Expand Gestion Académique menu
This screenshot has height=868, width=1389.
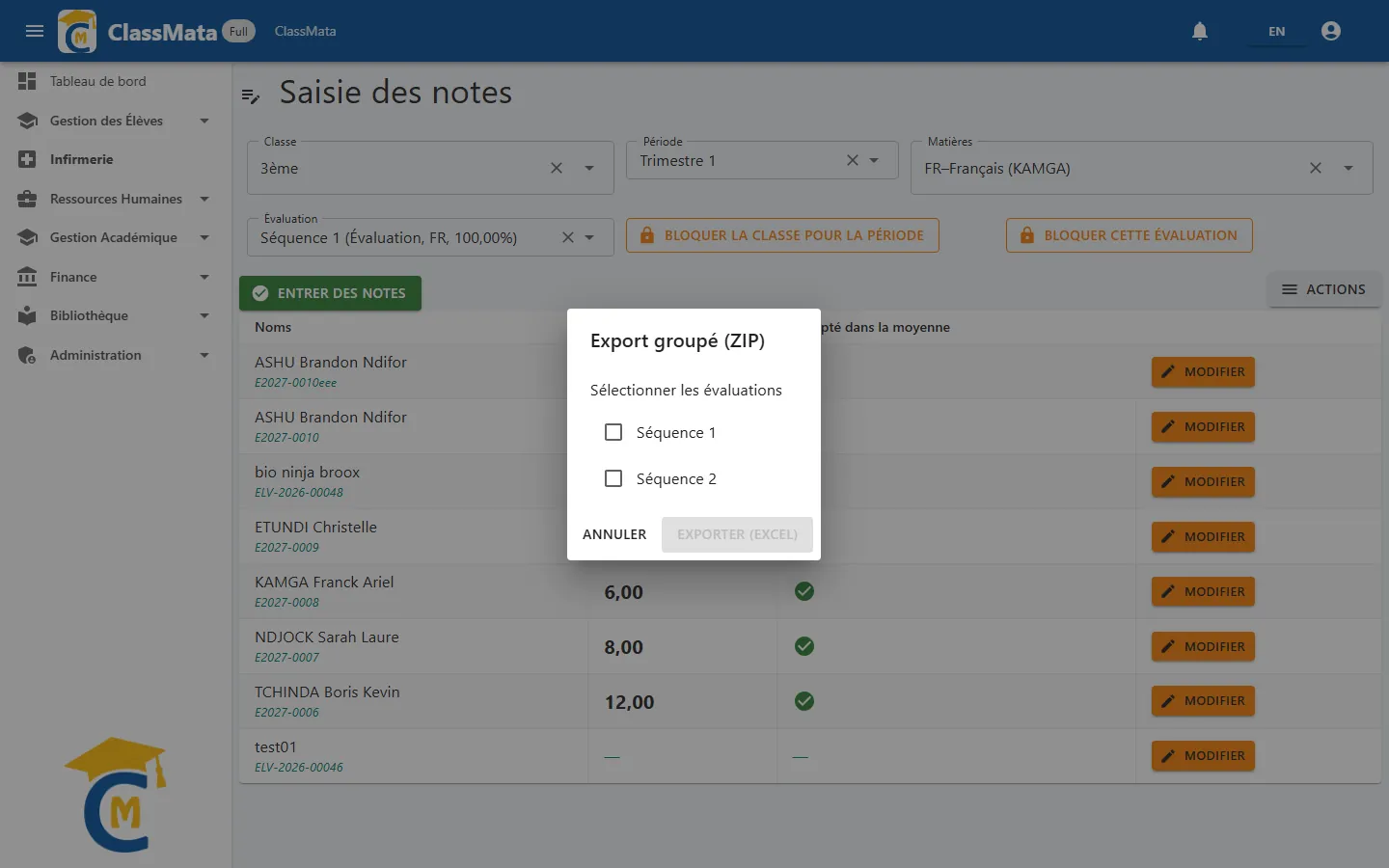(x=116, y=237)
